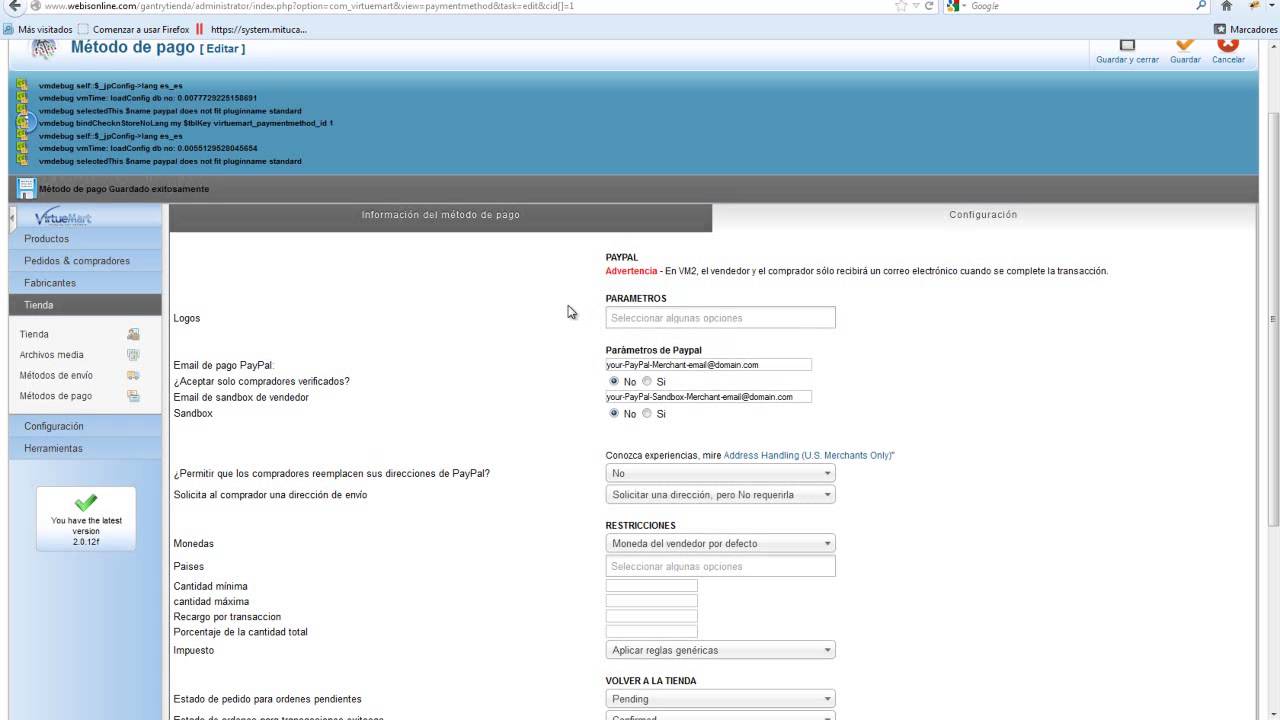This screenshot has height=720, width=1280.
Task: Click the Firefox home icon
Action: [1227, 6]
